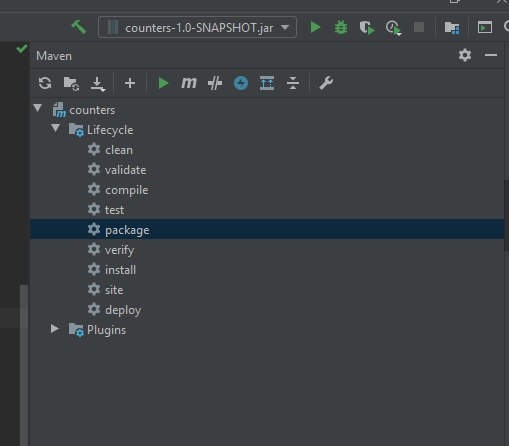
Task: Toggle Skip Tests mode blue lightning icon
Action: tap(241, 83)
